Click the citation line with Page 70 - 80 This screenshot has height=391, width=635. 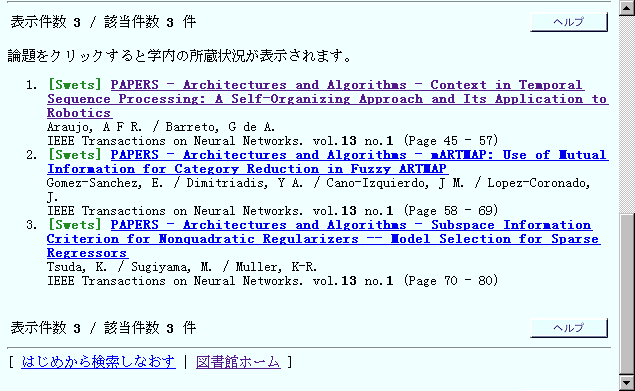click(x=273, y=281)
